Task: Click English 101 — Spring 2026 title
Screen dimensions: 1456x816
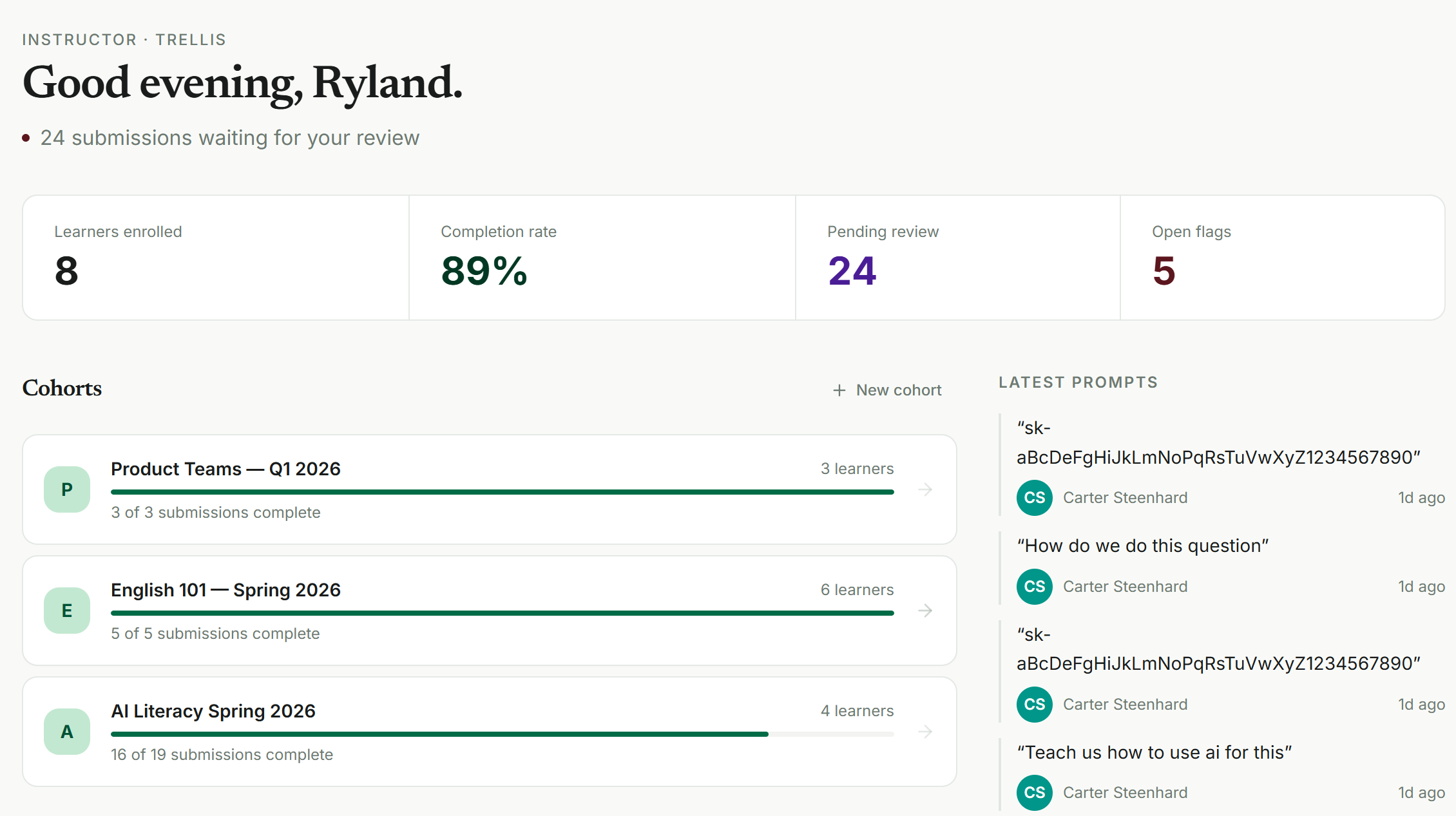Action: pyautogui.click(x=225, y=590)
